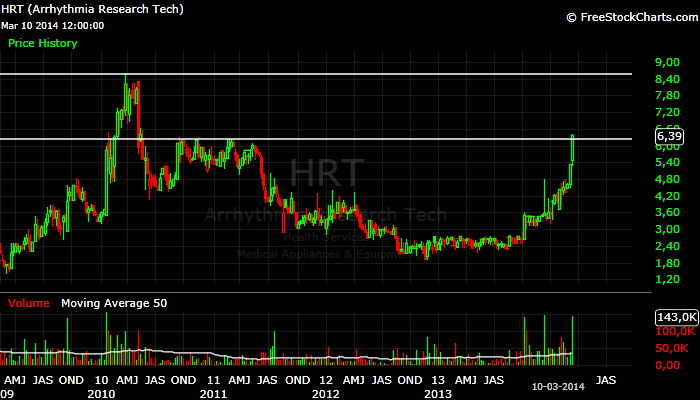Click the HRT (Arrhythmia Research Tech) title
This screenshot has height=400, width=700.
(x=92, y=9)
